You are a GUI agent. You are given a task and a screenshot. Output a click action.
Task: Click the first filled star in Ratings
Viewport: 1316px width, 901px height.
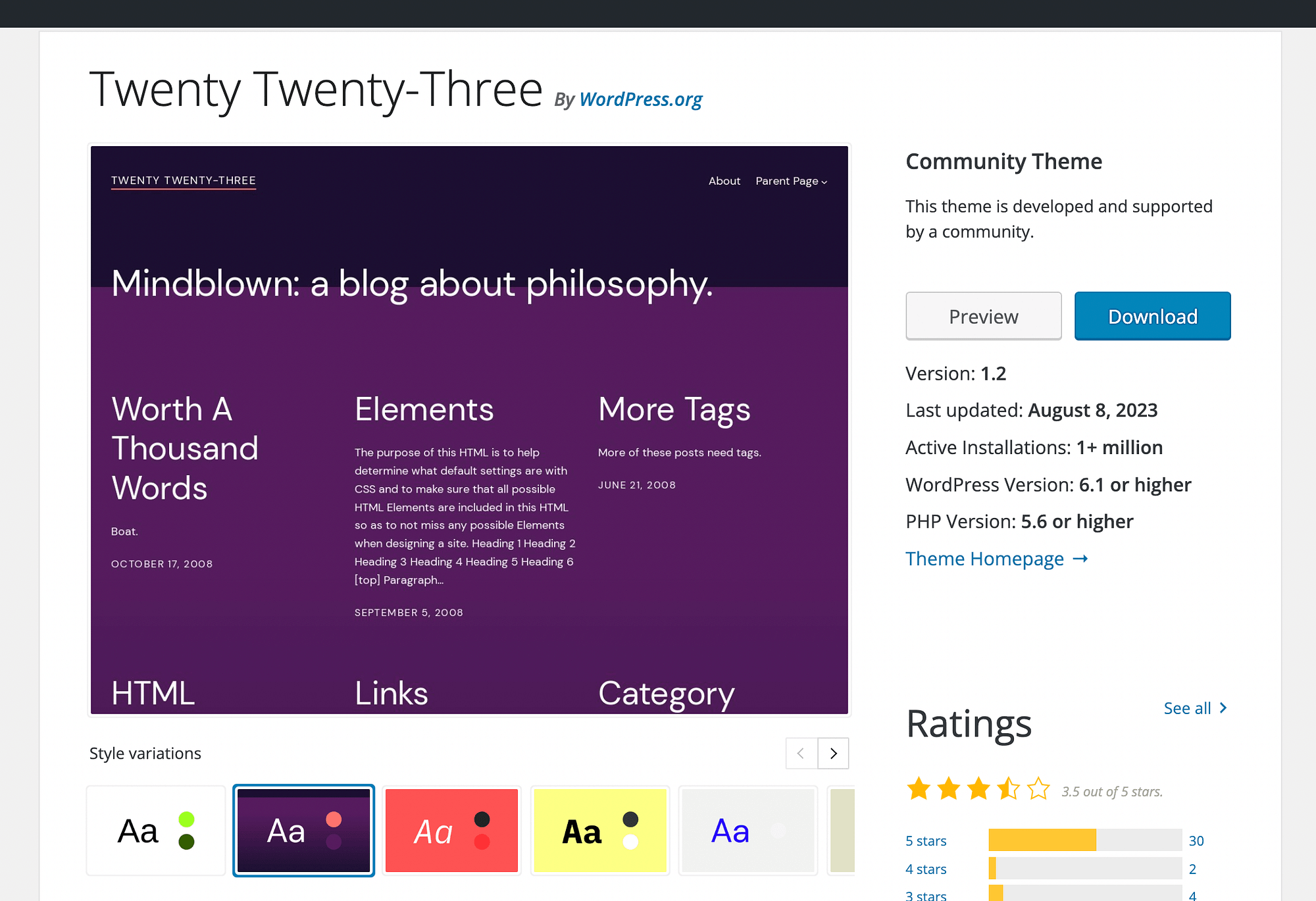point(919,788)
